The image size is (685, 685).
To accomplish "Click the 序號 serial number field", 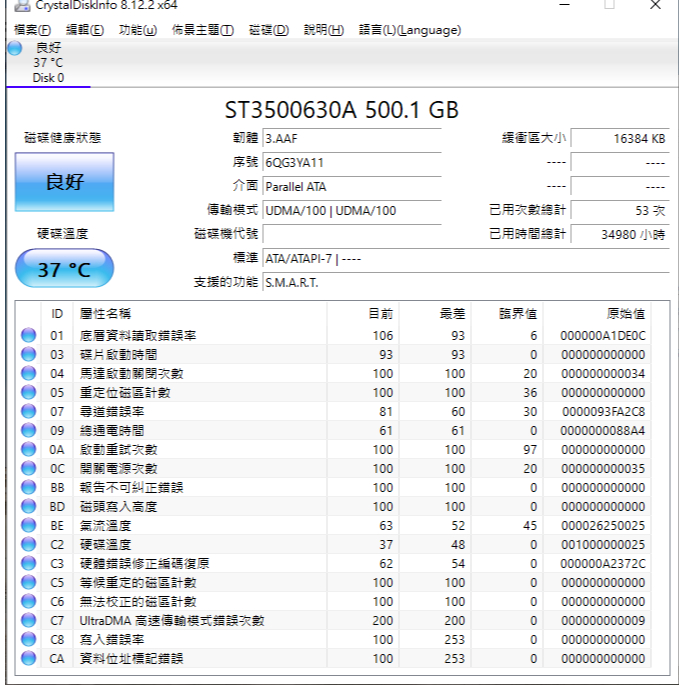I will pyautogui.click(x=351, y=162).
